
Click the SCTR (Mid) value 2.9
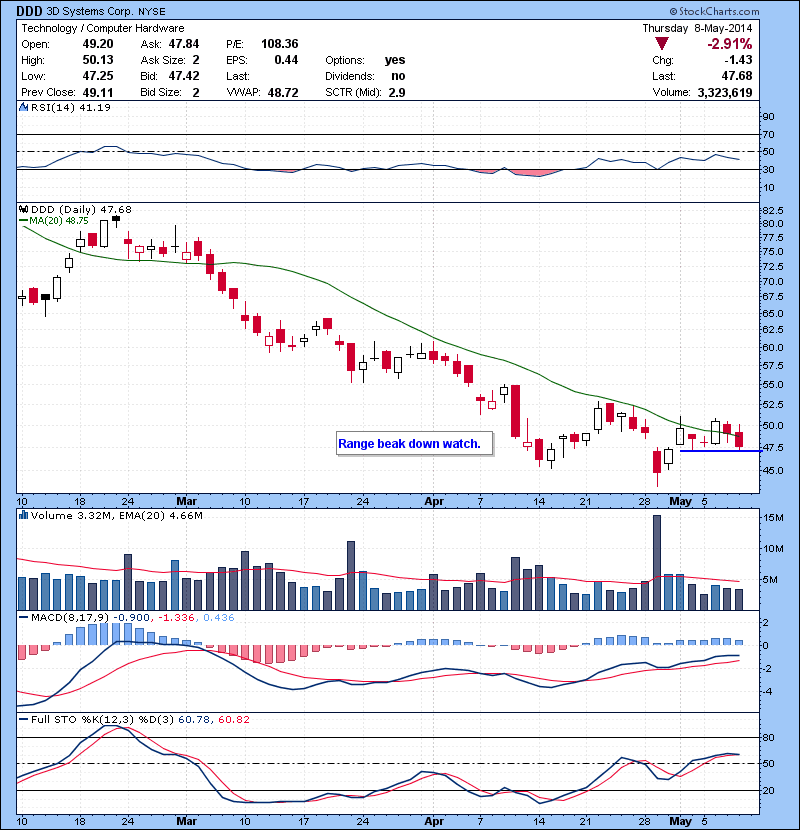point(397,93)
